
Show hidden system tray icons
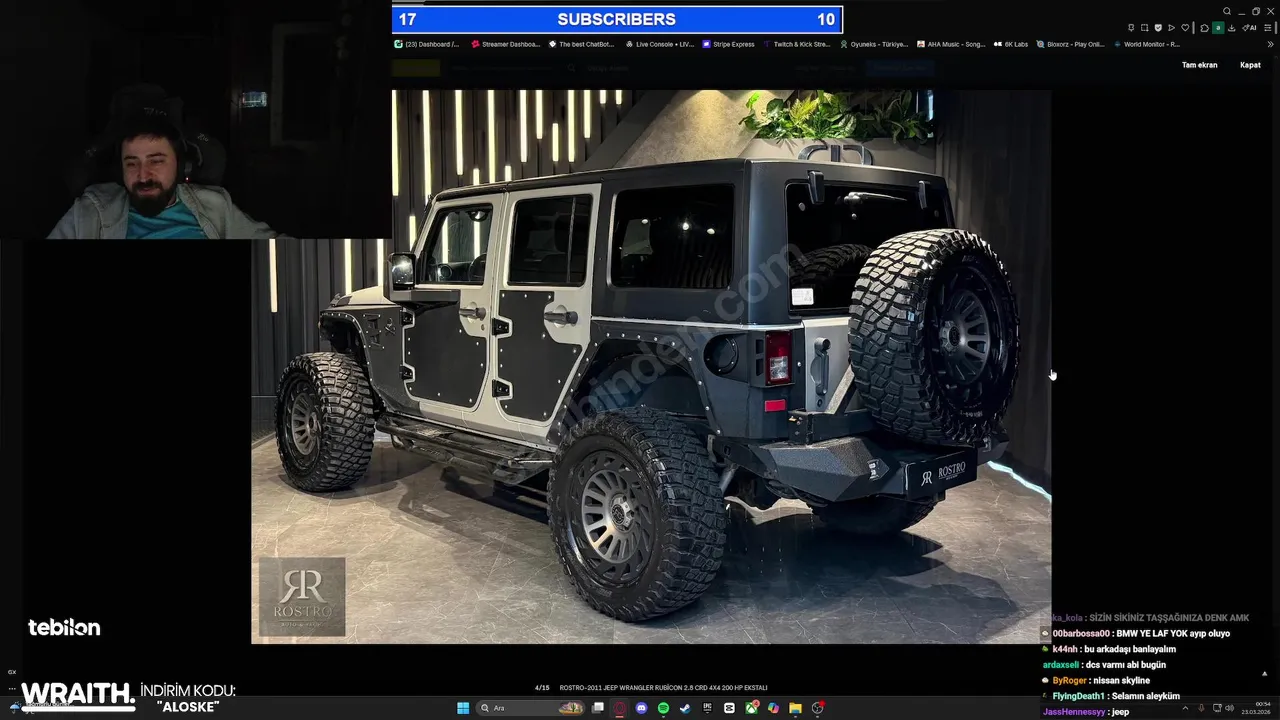pyautogui.click(x=1185, y=708)
